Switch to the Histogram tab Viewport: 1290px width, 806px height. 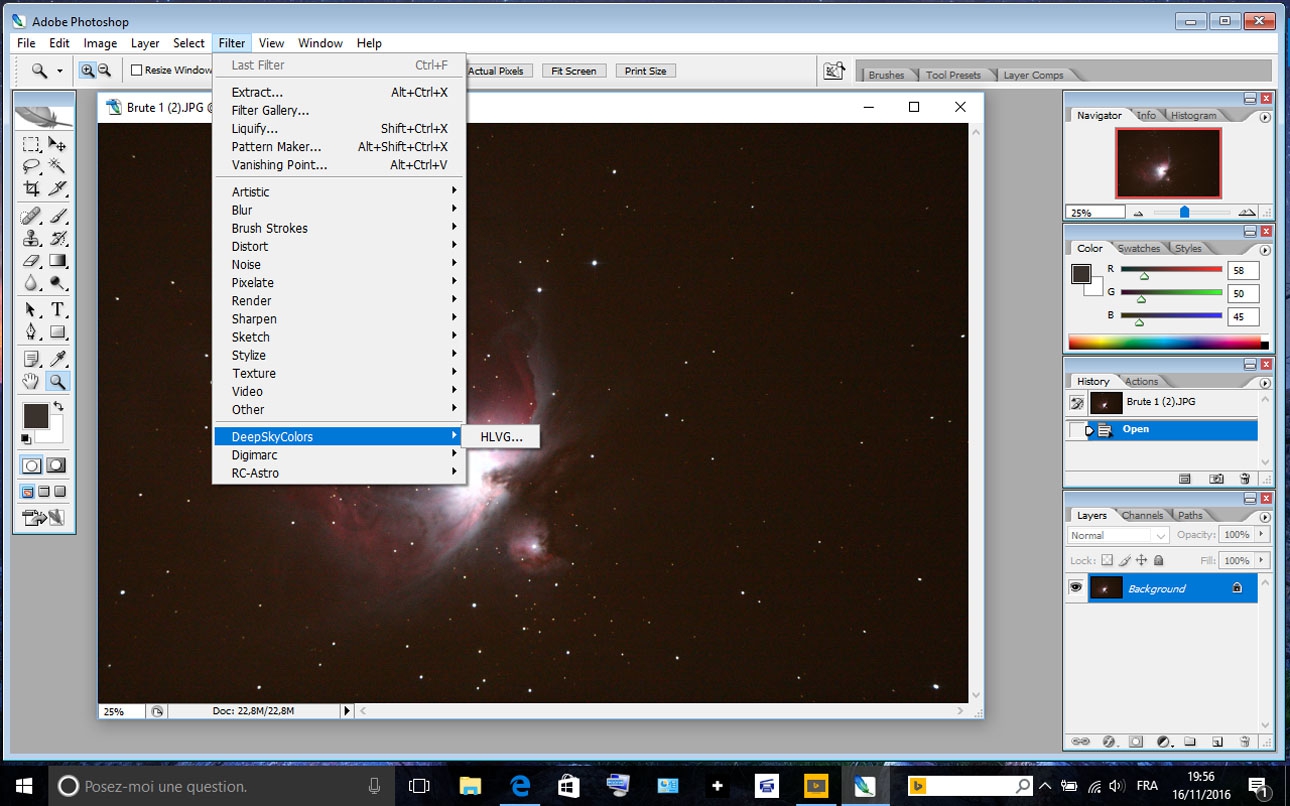1193,116
